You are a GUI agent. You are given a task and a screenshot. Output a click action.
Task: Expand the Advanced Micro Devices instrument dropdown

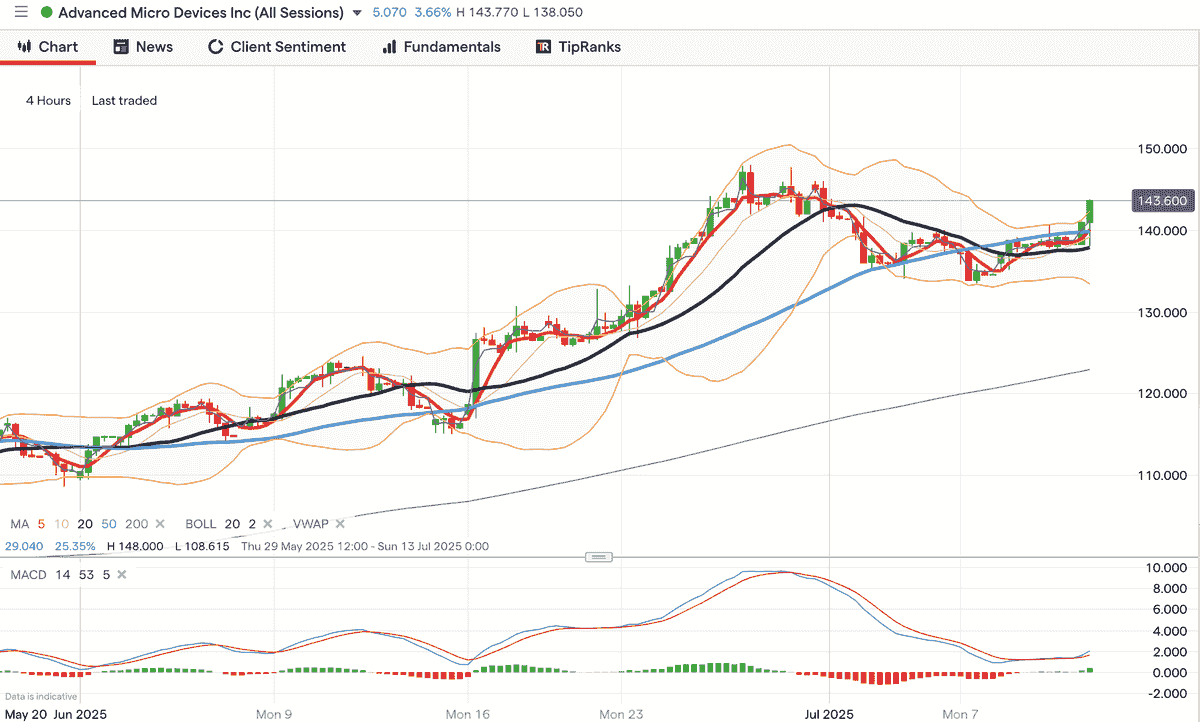(x=357, y=13)
